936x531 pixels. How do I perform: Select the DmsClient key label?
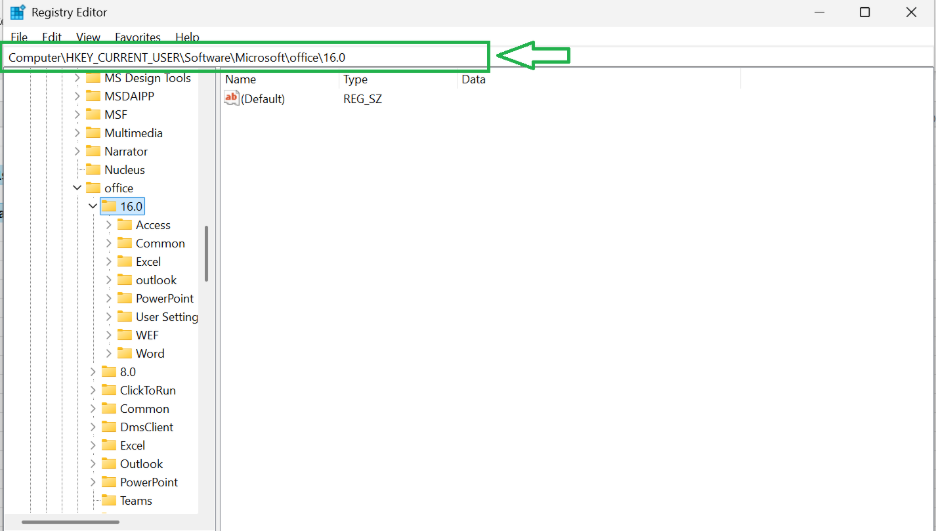(x=146, y=427)
